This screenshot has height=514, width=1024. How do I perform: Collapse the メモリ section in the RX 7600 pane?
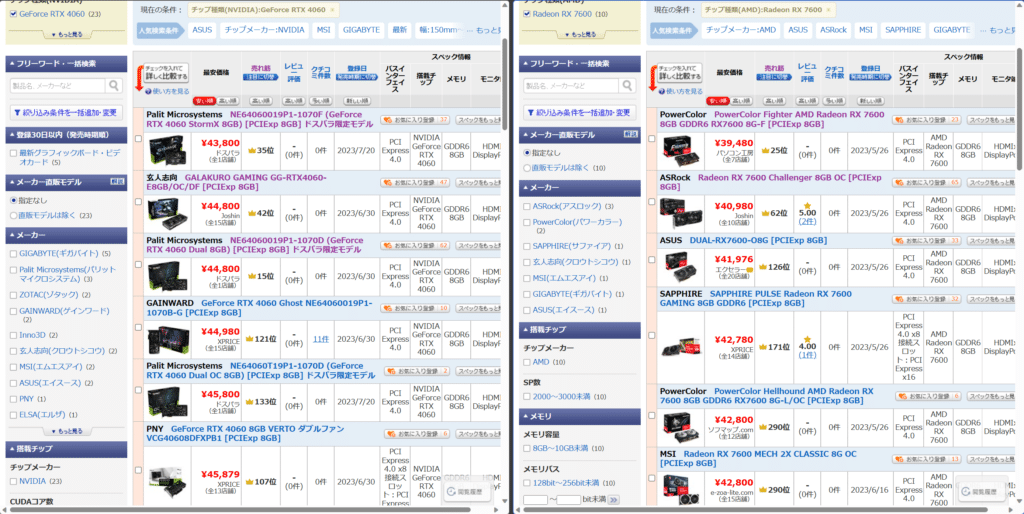579,416
